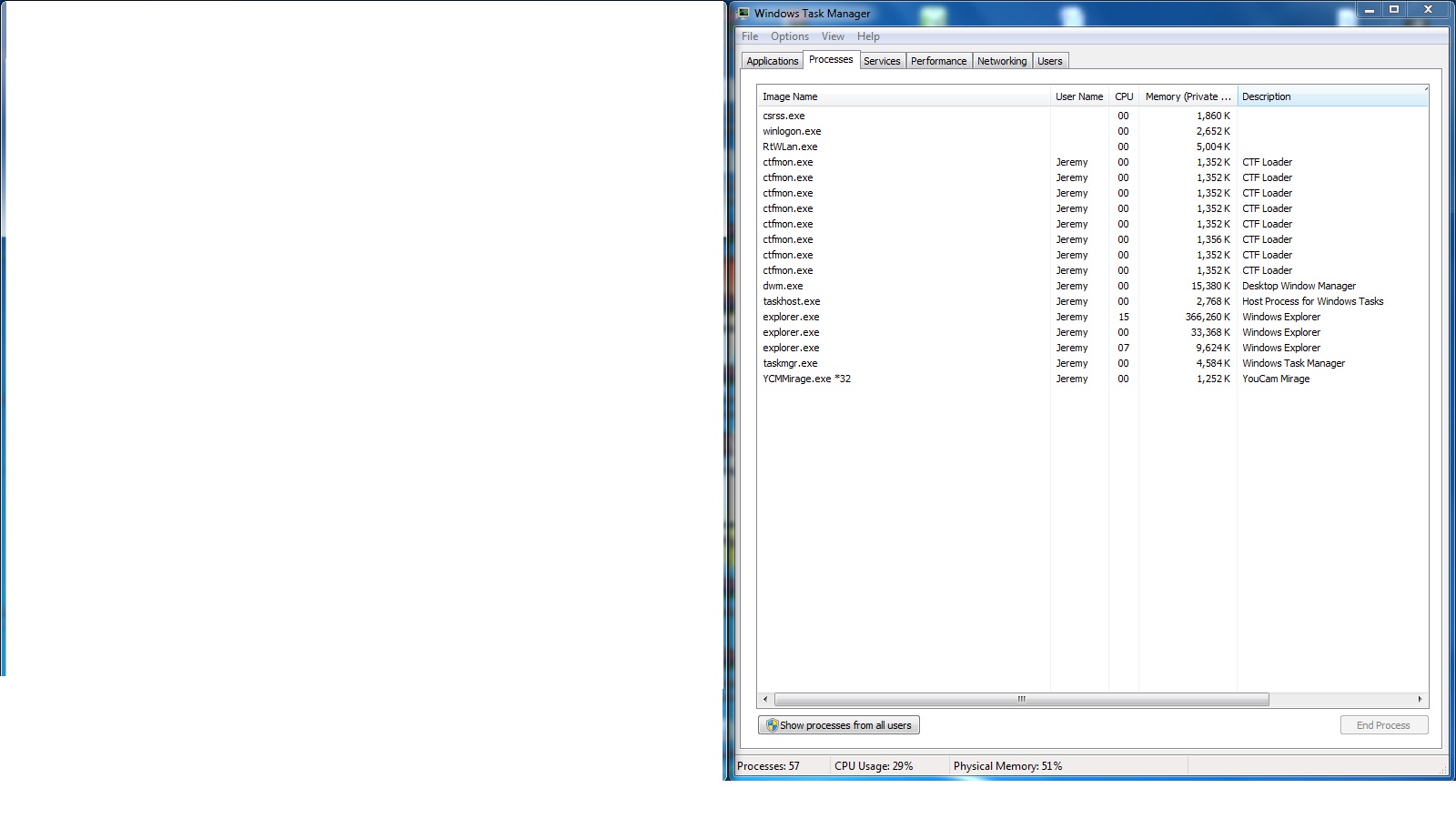Sort by Image Name column header
This screenshot has width=1456, height=819.
pyautogui.click(x=904, y=96)
